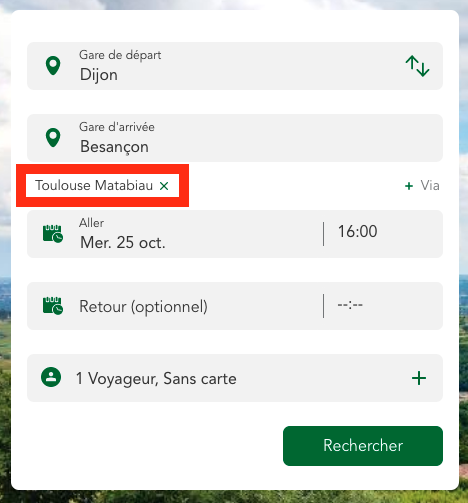The image size is (468, 503).
Task: Edit the Gare de départ Dijon field
Action: coord(235,66)
